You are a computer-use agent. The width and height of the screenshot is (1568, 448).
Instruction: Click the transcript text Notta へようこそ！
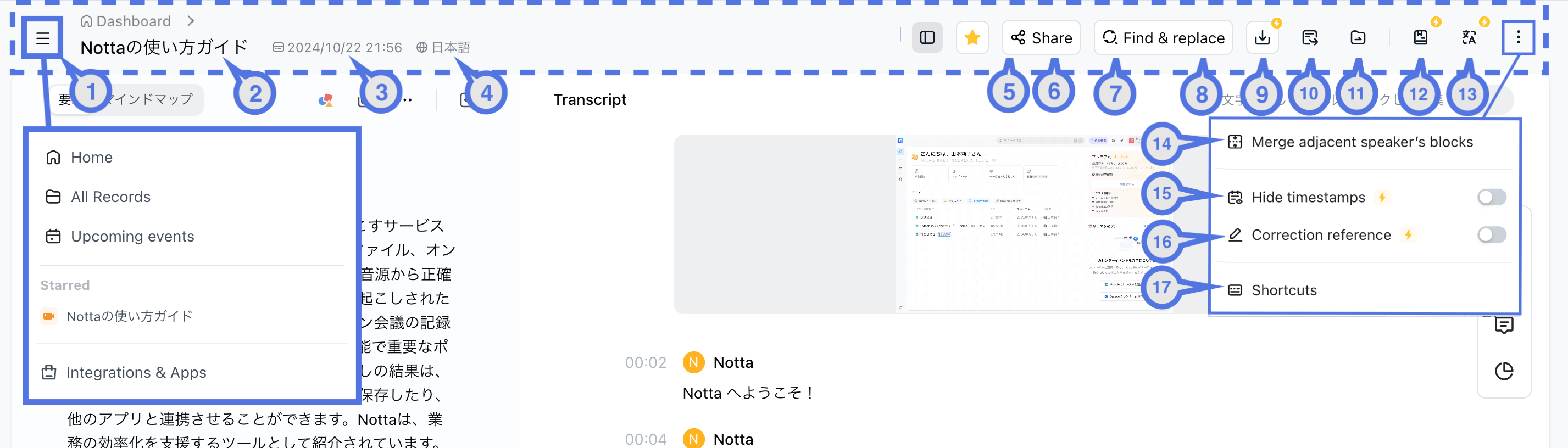[x=749, y=393]
